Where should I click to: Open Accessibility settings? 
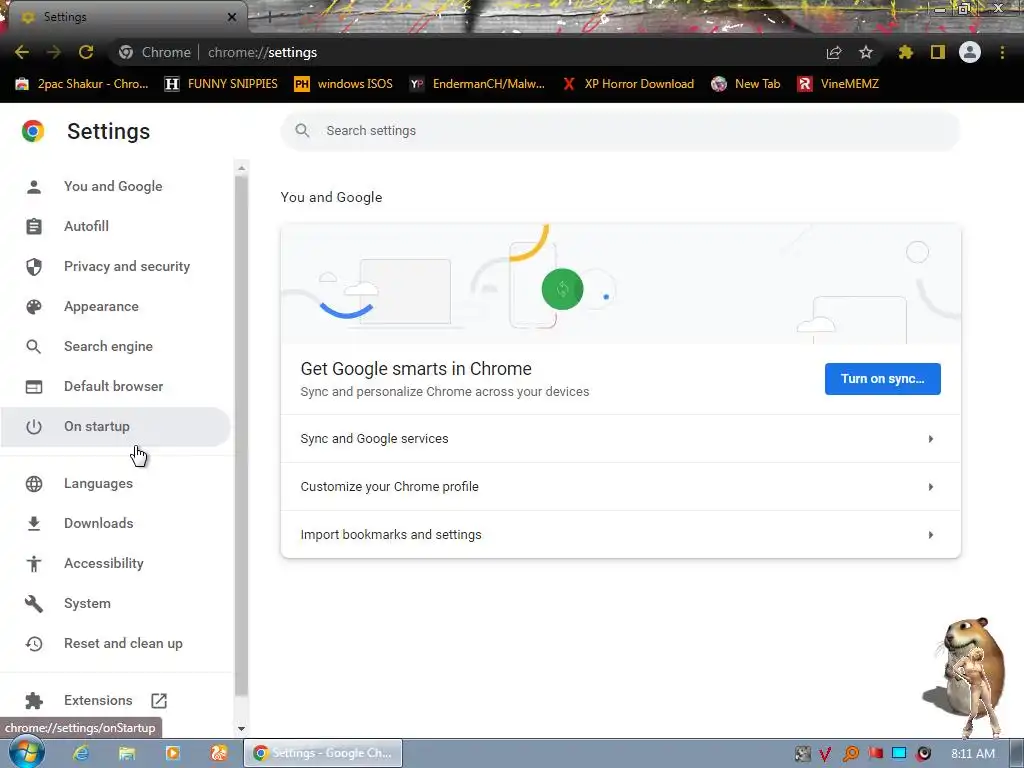115,563
